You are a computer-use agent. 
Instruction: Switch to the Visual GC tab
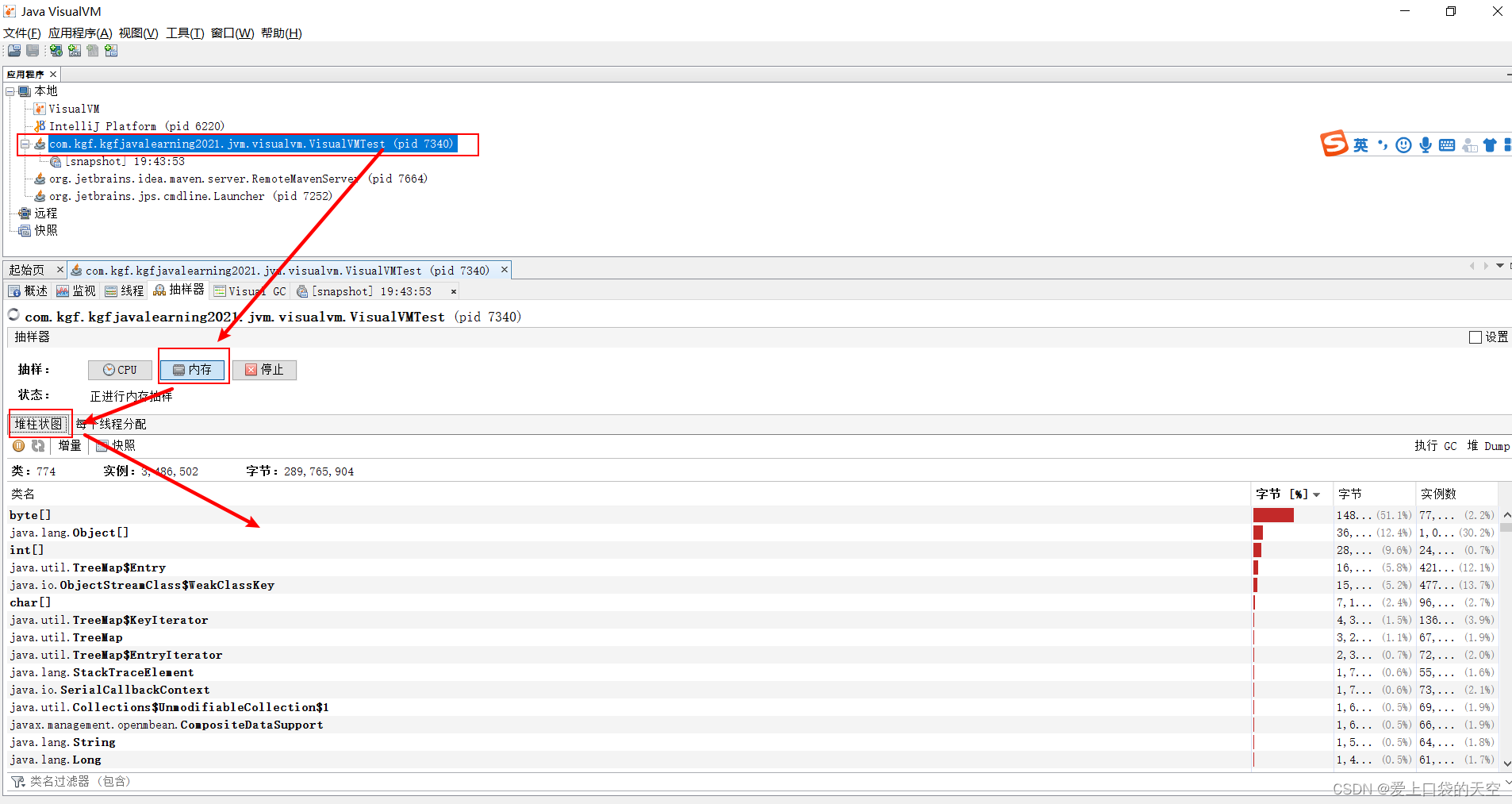pos(250,291)
